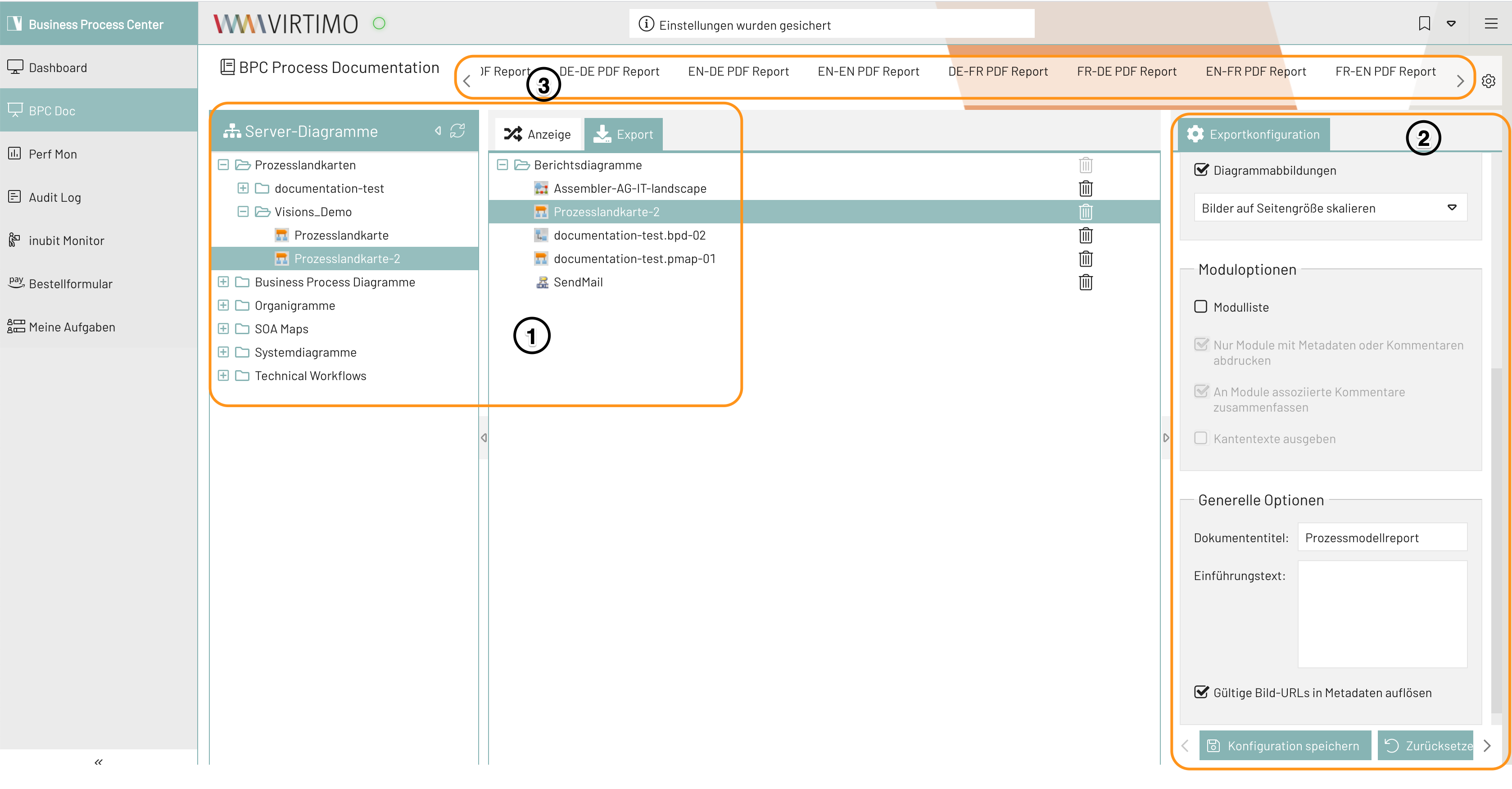This screenshot has height=789, width=1512.
Task: Click the delete trash icon for Prozesslandkarte-2
Action: pos(1086,211)
